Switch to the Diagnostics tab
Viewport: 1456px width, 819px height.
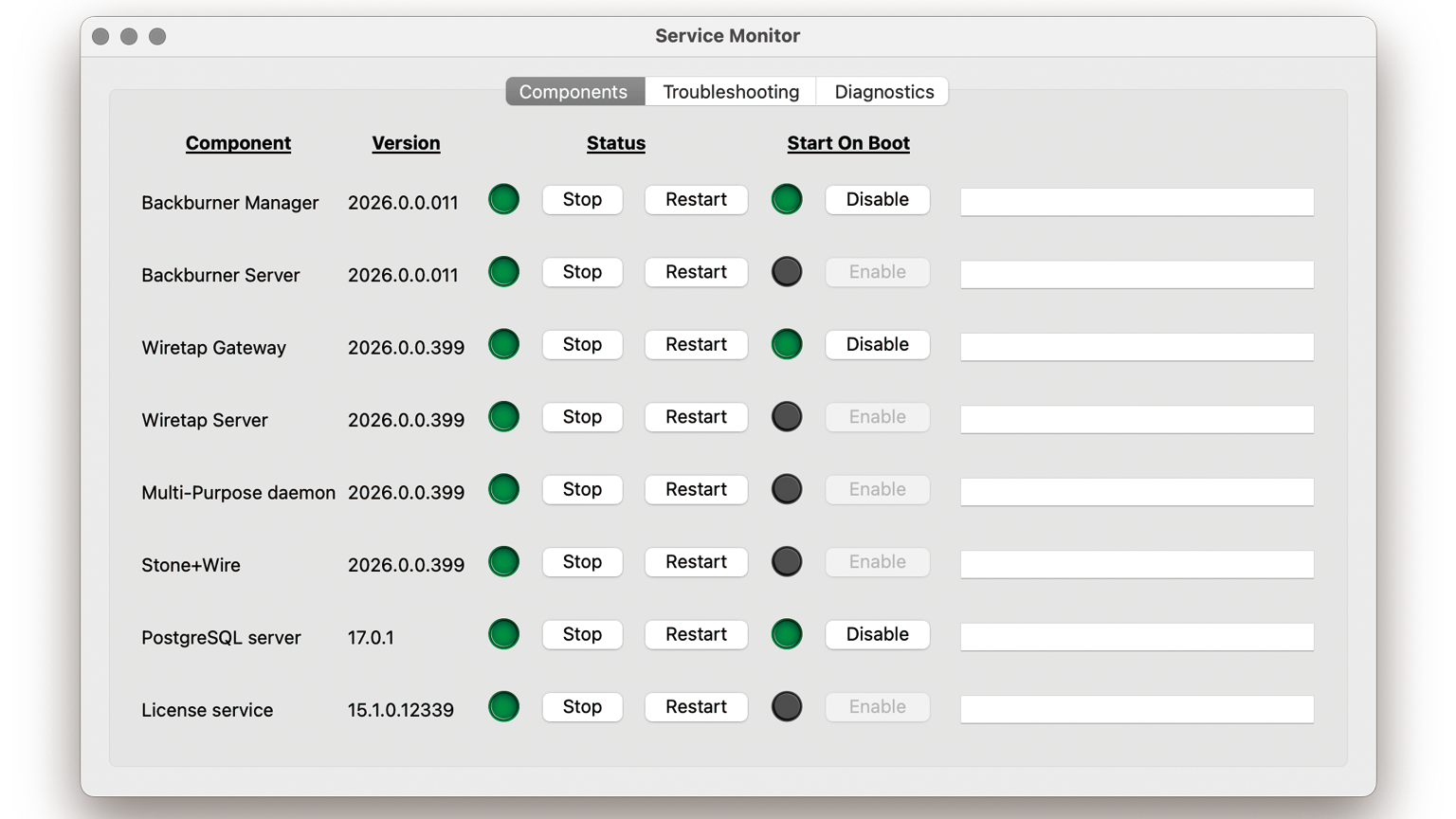883,92
